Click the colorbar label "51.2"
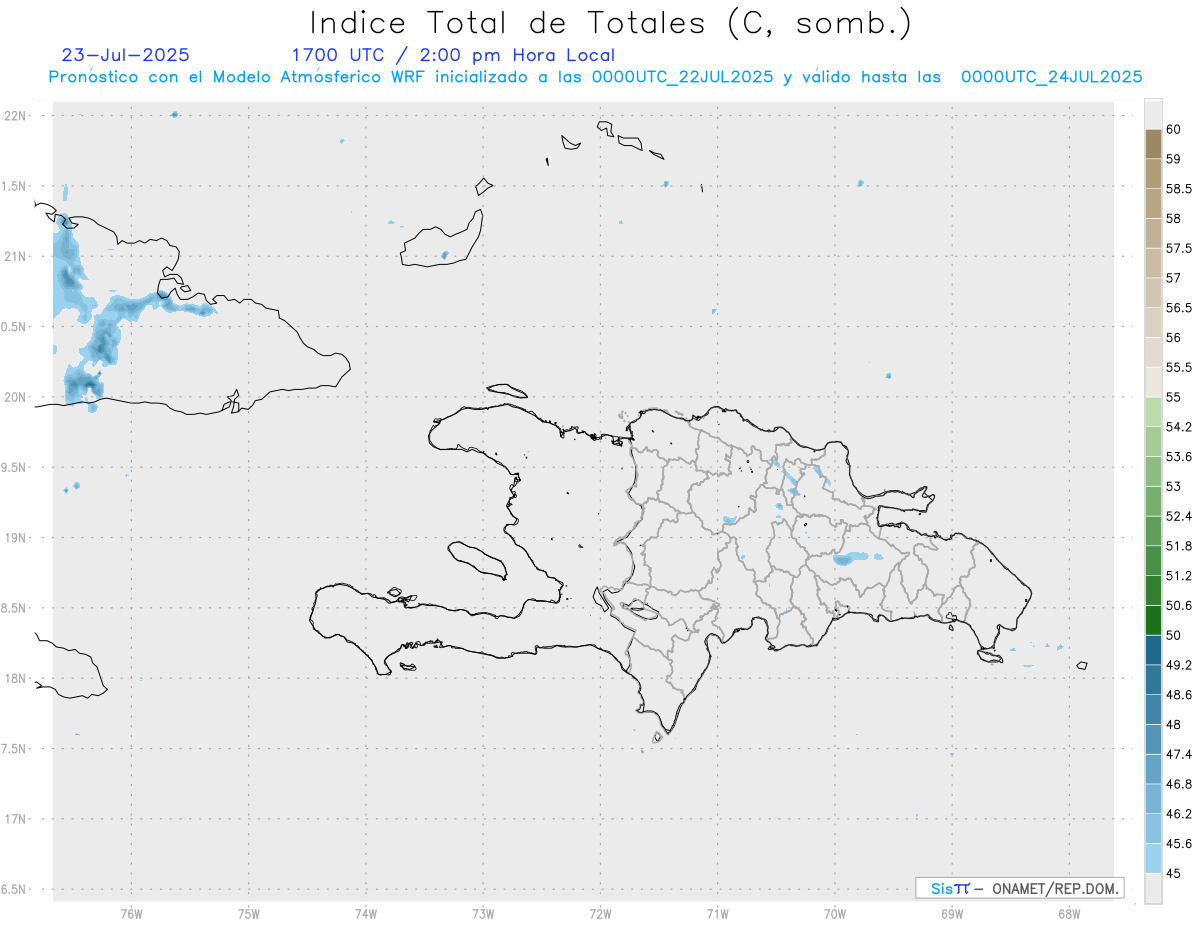This screenshot has width=1200, height=927. click(1178, 576)
